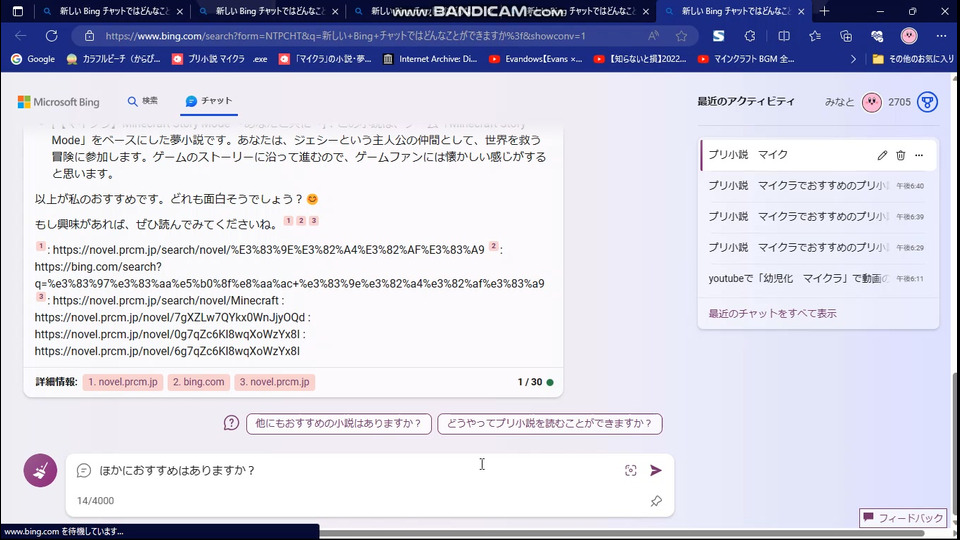Image resolution: width=960 pixels, height=540 pixels.
Task: Open recent chat from 午後6:39
Action: point(818,217)
